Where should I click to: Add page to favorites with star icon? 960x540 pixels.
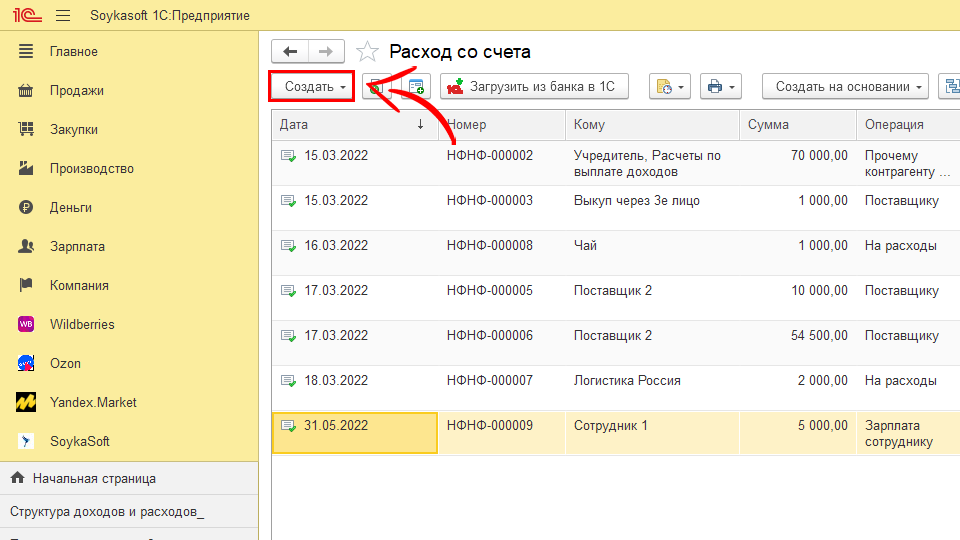tap(368, 52)
